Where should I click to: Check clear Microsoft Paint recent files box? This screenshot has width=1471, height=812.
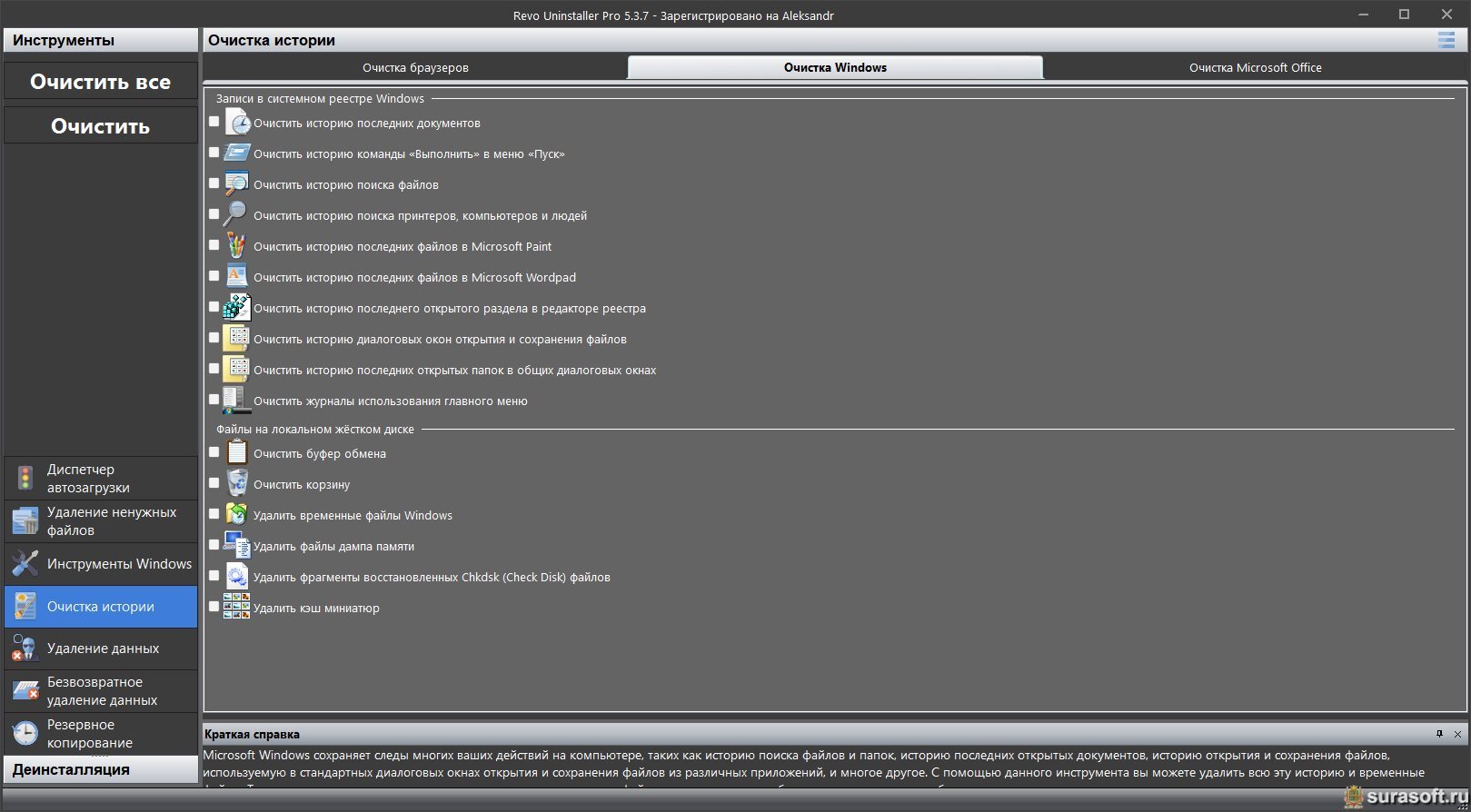tap(214, 244)
